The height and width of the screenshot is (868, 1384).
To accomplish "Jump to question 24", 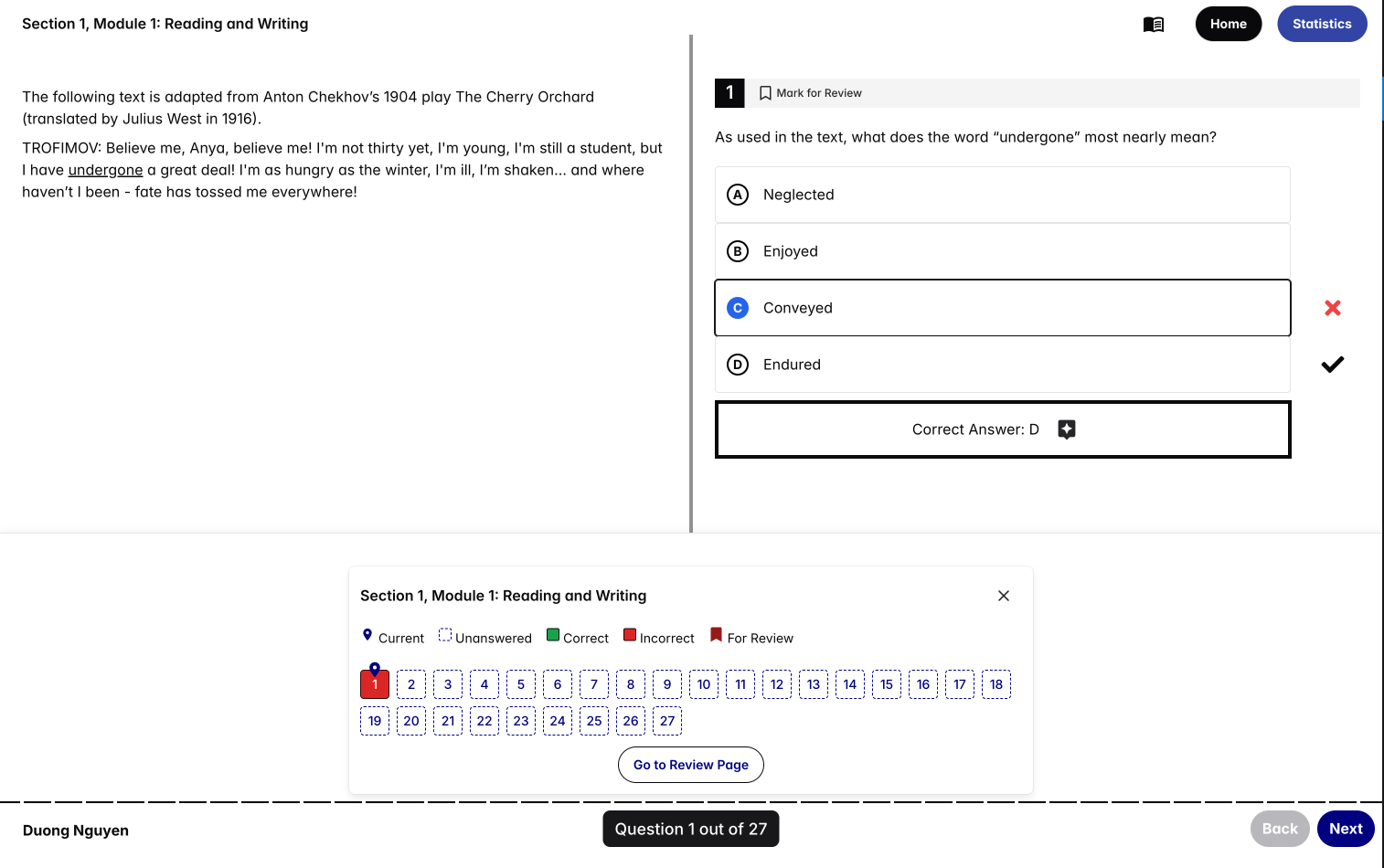I will tap(558, 721).
